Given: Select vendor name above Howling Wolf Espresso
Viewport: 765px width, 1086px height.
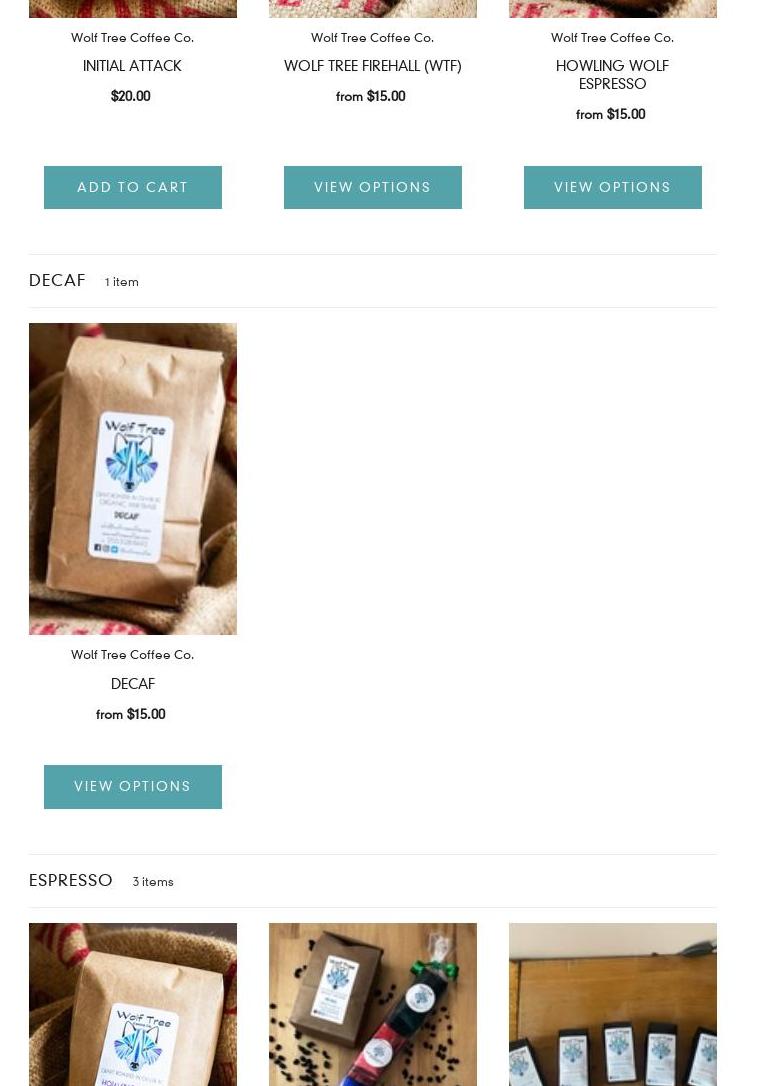Looking at the screenshot, I should (613, 37).
